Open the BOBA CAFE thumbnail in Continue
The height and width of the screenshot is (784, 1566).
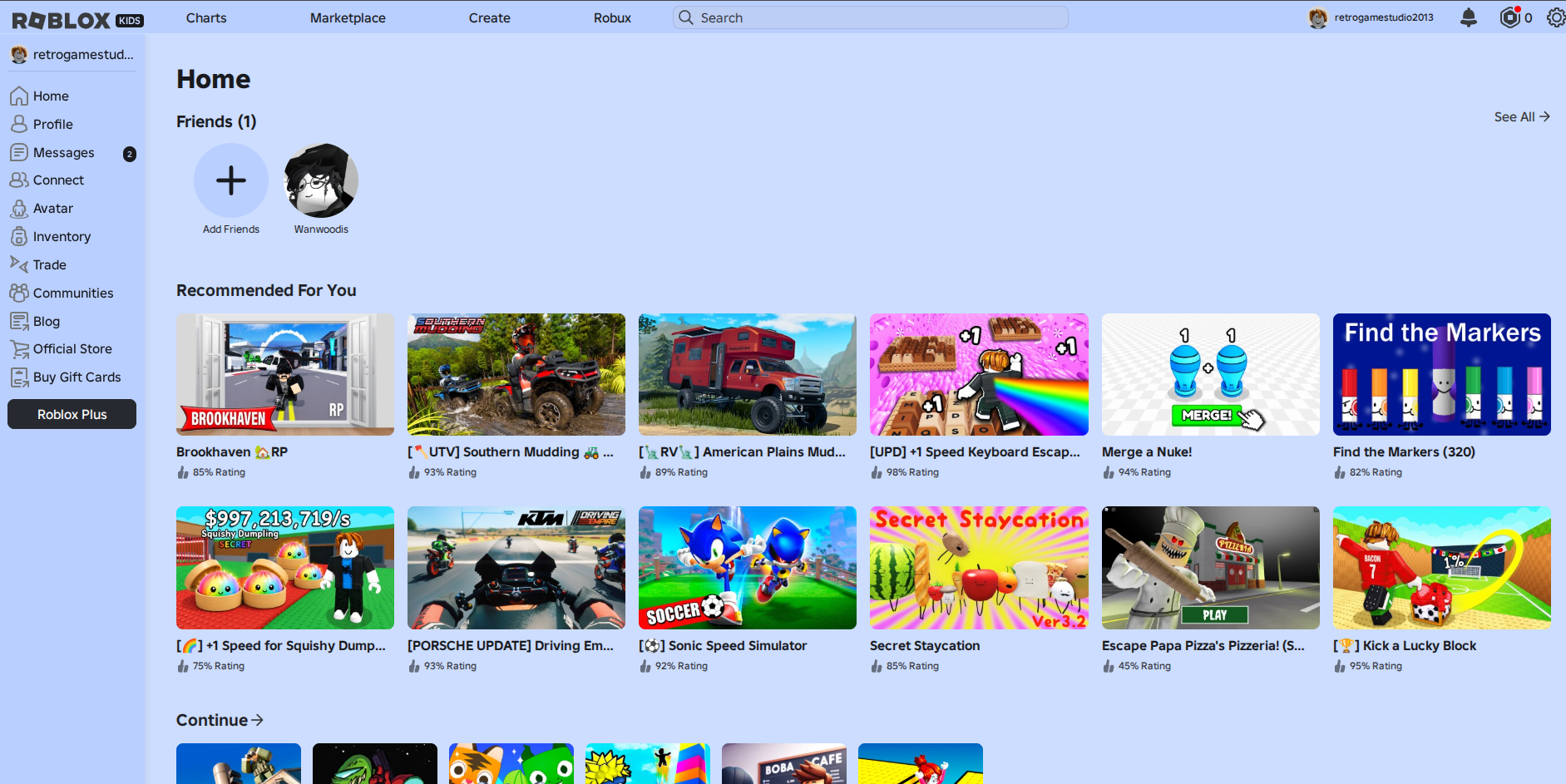coord(784,763)
